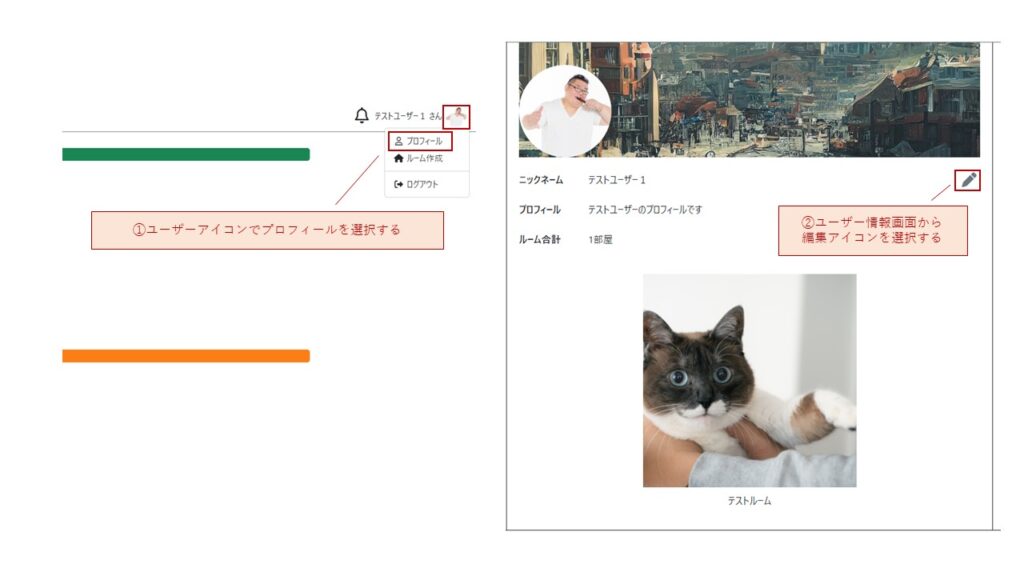Click the room total value 1部屋
The height and width of the screenshot is (576, 1024).
pos(600,240)
